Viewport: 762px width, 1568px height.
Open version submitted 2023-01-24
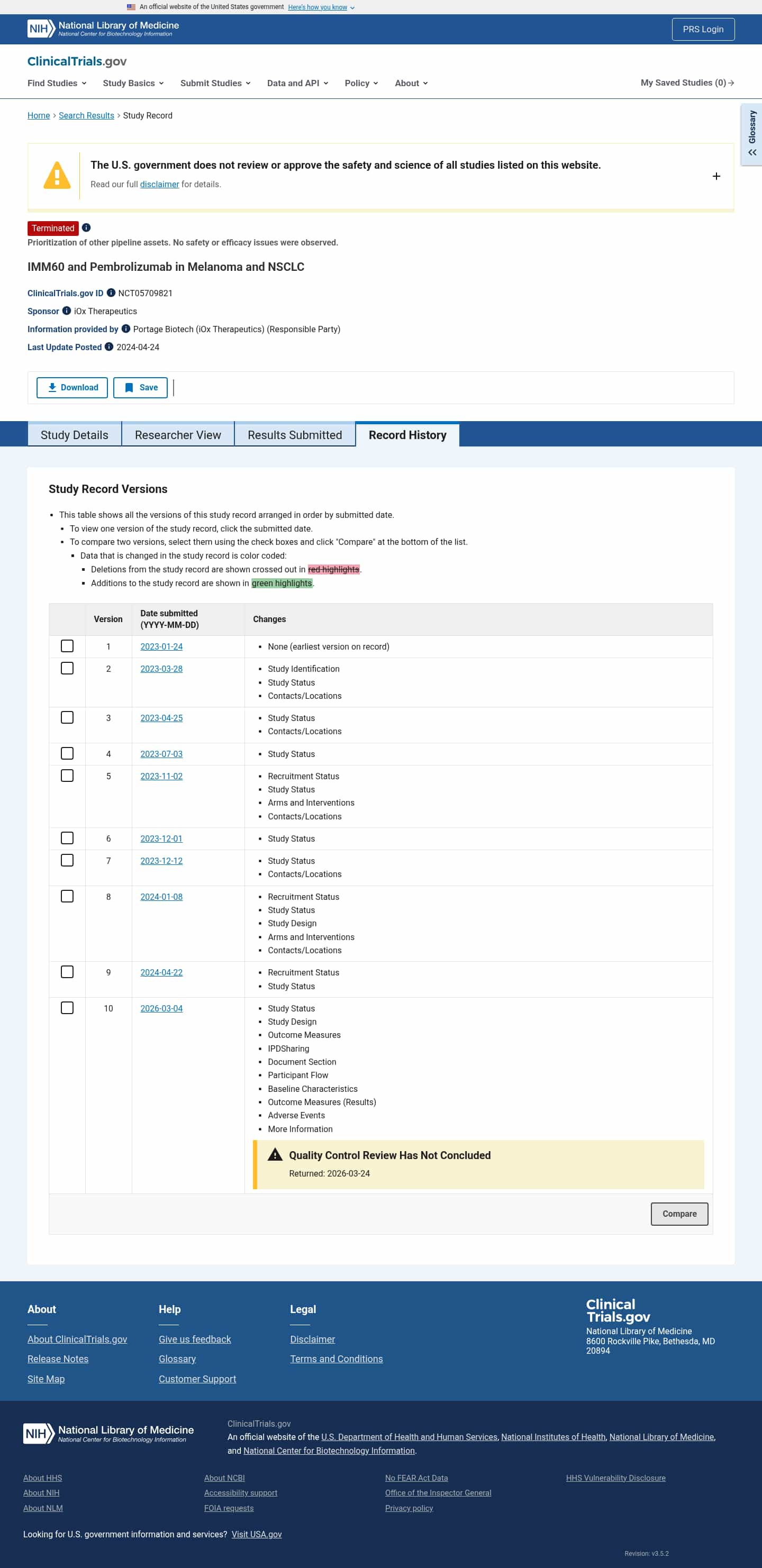[x=161, y=646]
